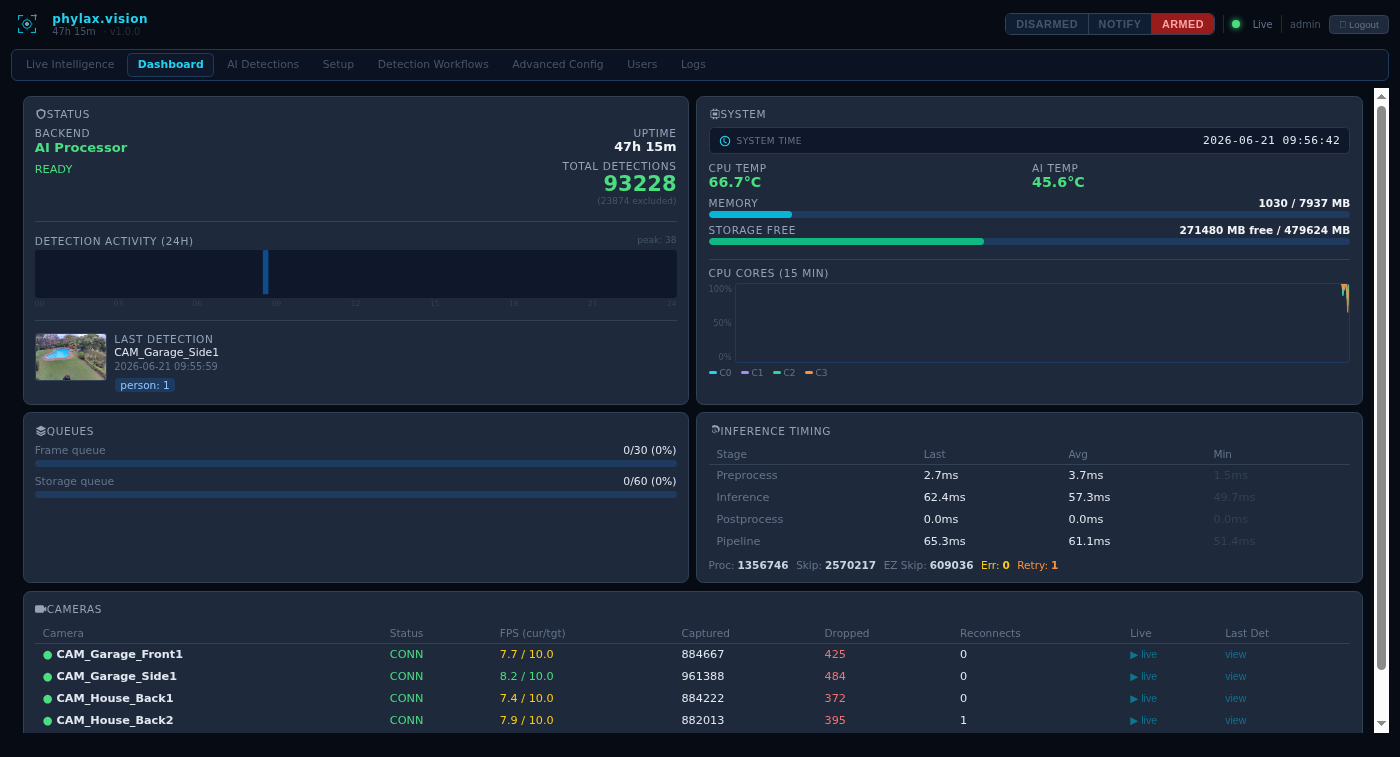This screenshot has height=757, width=1400.
Task: Go to the Detection Workflows tab
Action: coord(433,64)
